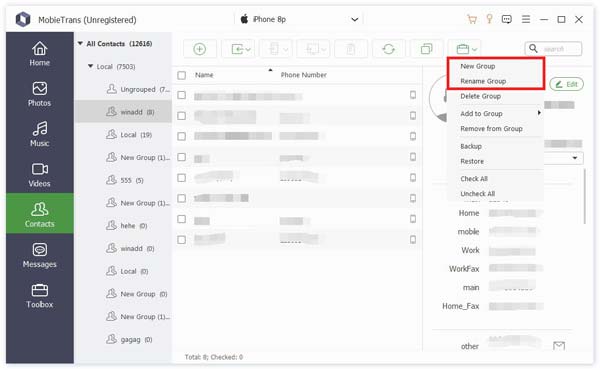Viewport: 600px width, 370px height.
Task: Select the winadd (8) group
Action: (x=123, y=112)
